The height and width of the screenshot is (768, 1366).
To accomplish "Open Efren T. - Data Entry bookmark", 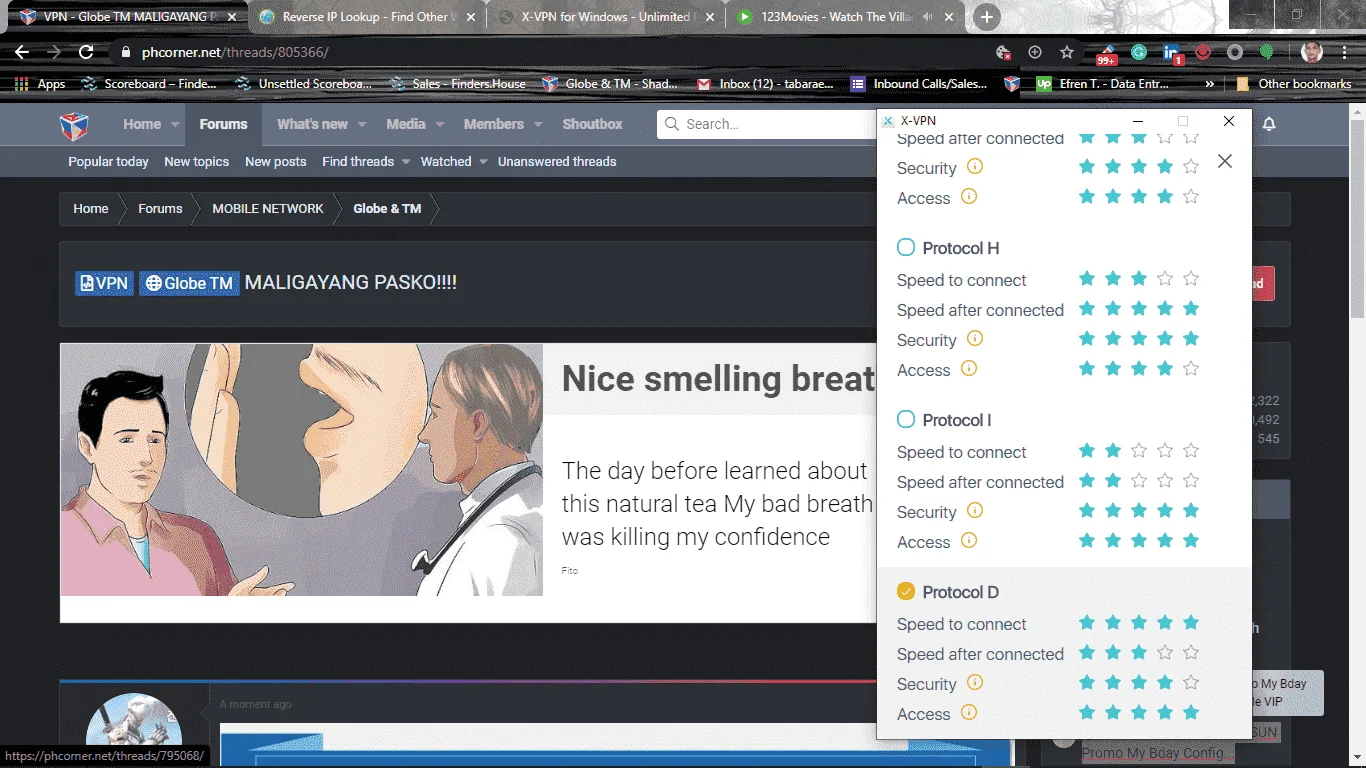I will click(1101, 84).
